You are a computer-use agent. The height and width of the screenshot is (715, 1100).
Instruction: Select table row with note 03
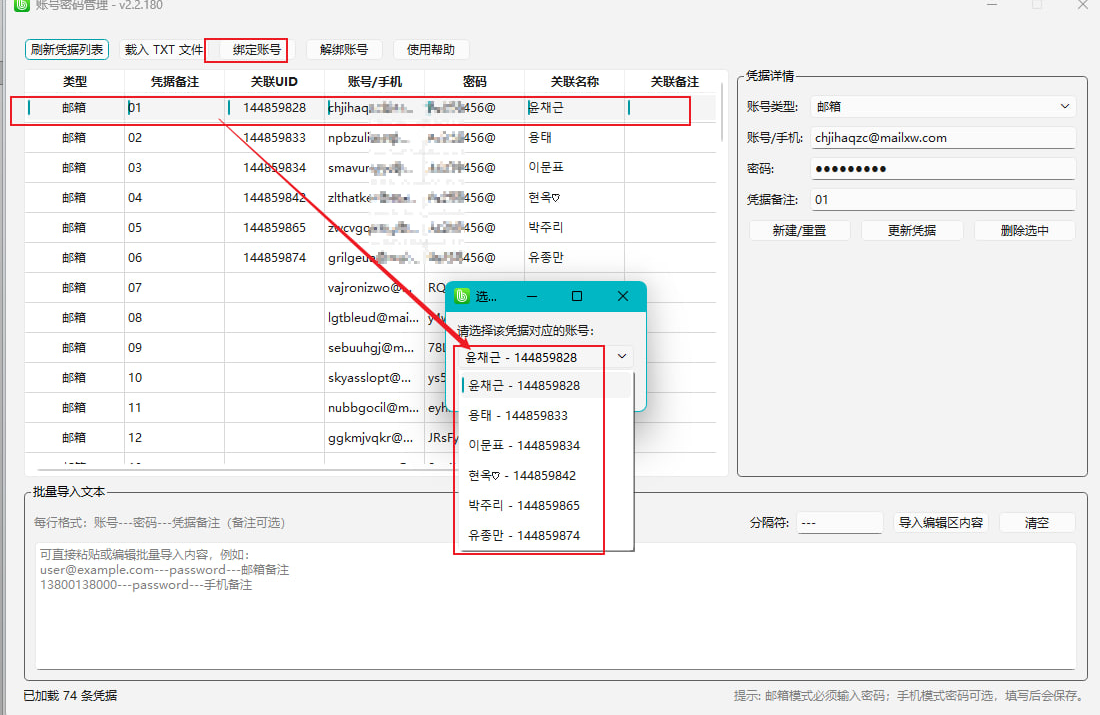point(370,168)
